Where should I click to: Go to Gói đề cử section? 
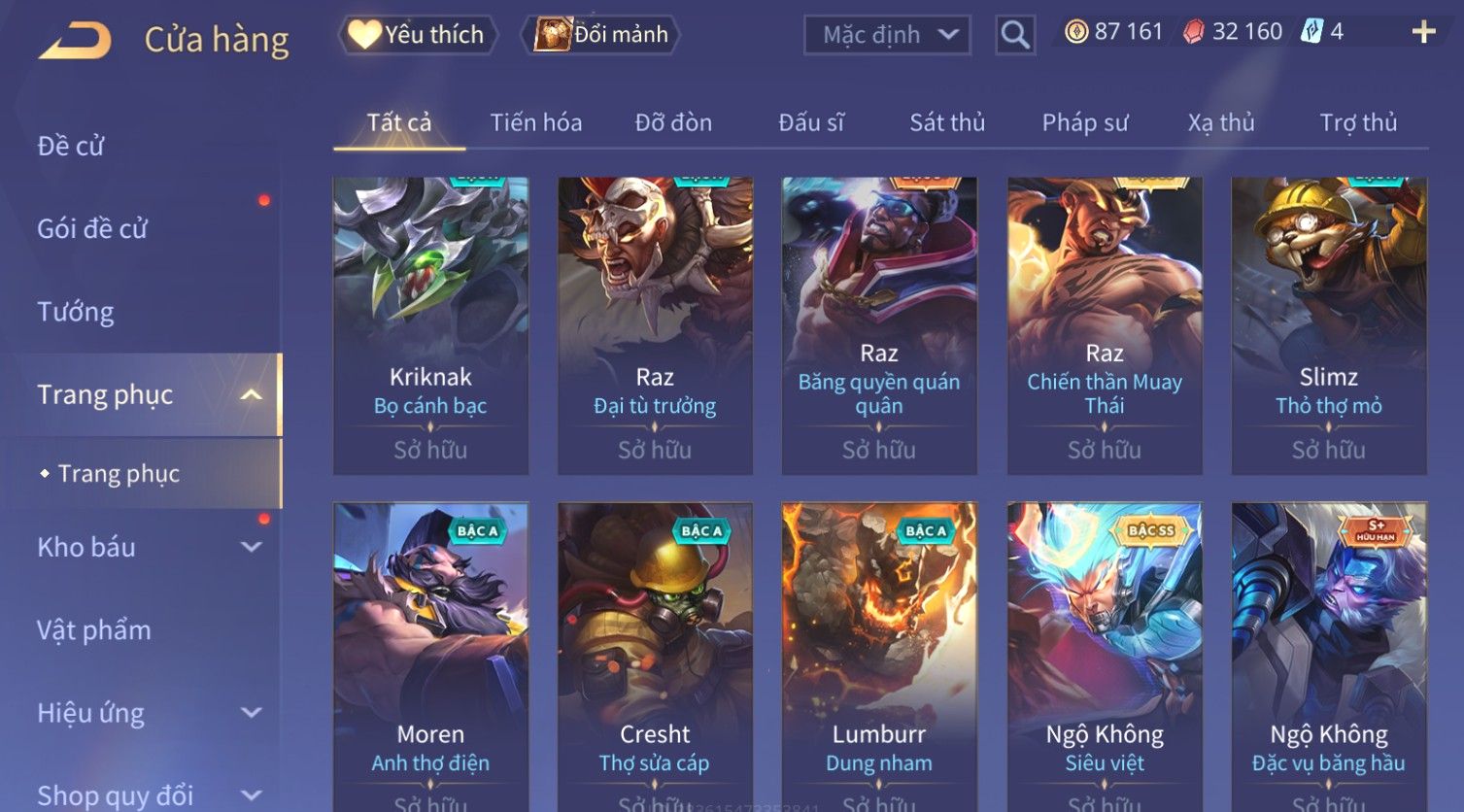tap(92, 228)
